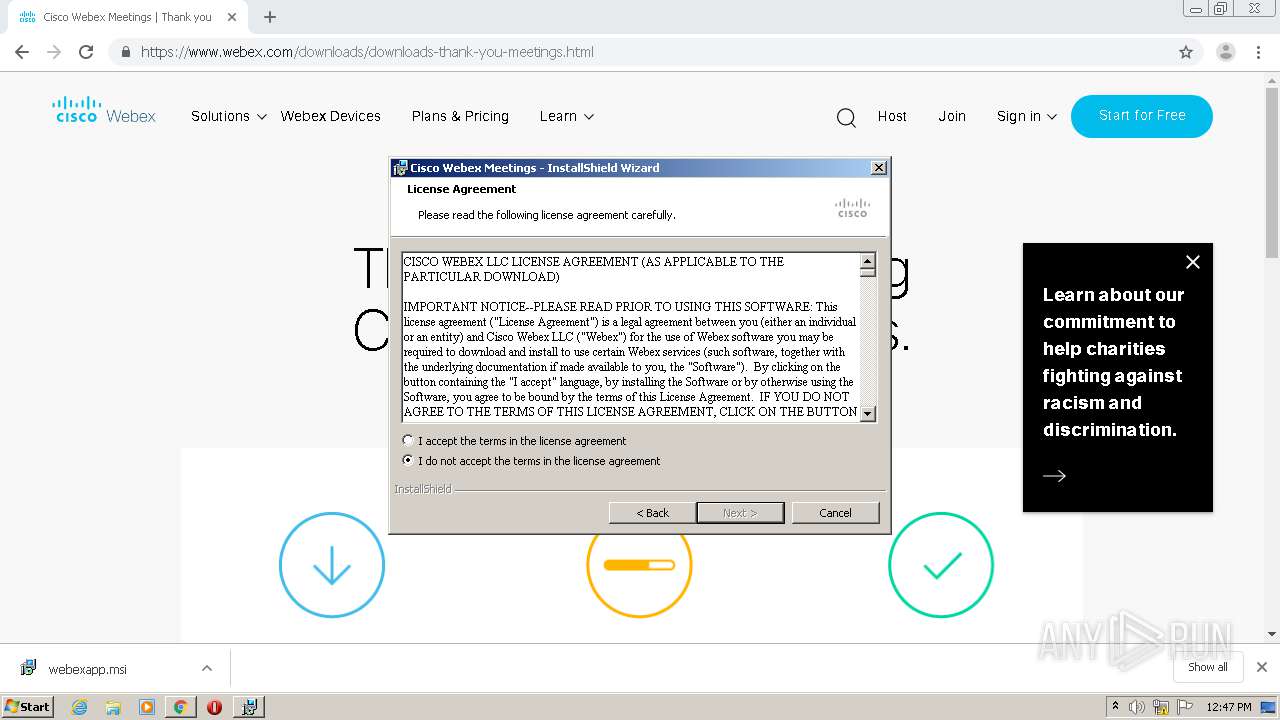Click the Next button in the installer
The image size is (1280, 720).
[x=740, y=512]
